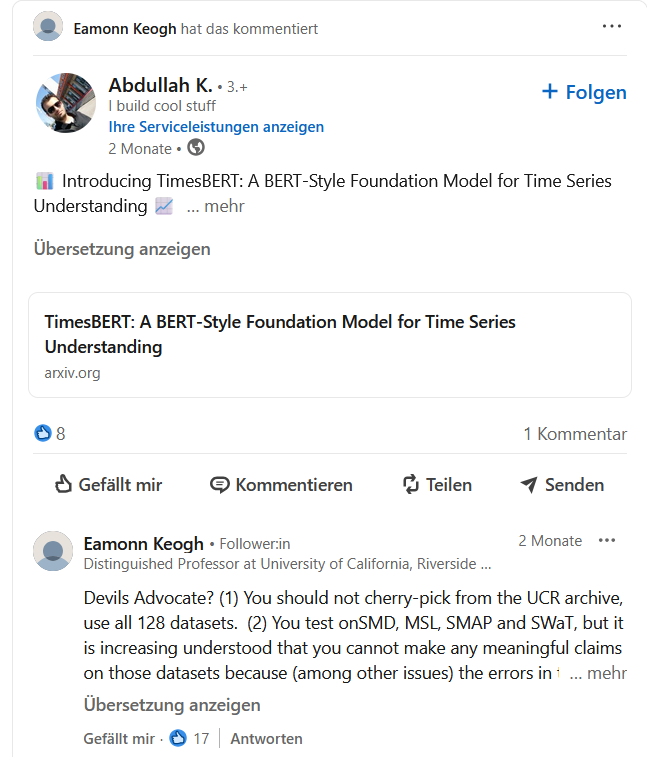This screenshot has width=647, height=757.
Task: Click the globe visibility icon
Action: pyautogui.click(x=196, y=148)
